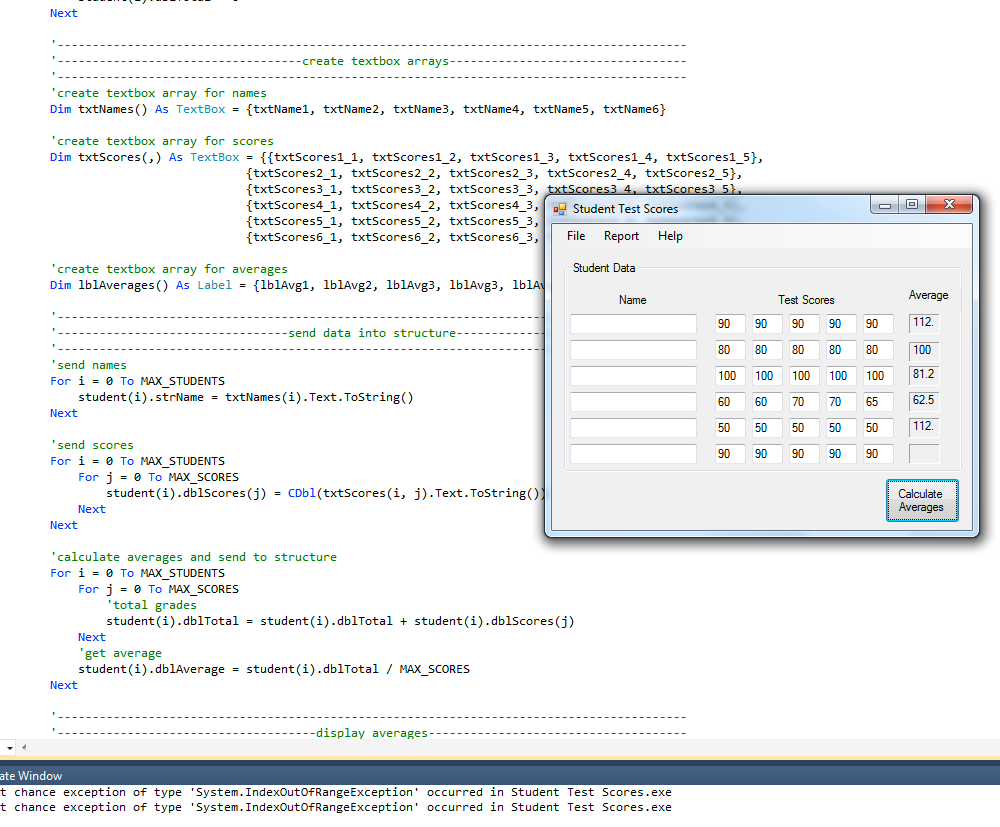Click the Student Test Scores app icon
Image resolution: width=1000 pixels, height=827 pixels.
click(560, 209)
